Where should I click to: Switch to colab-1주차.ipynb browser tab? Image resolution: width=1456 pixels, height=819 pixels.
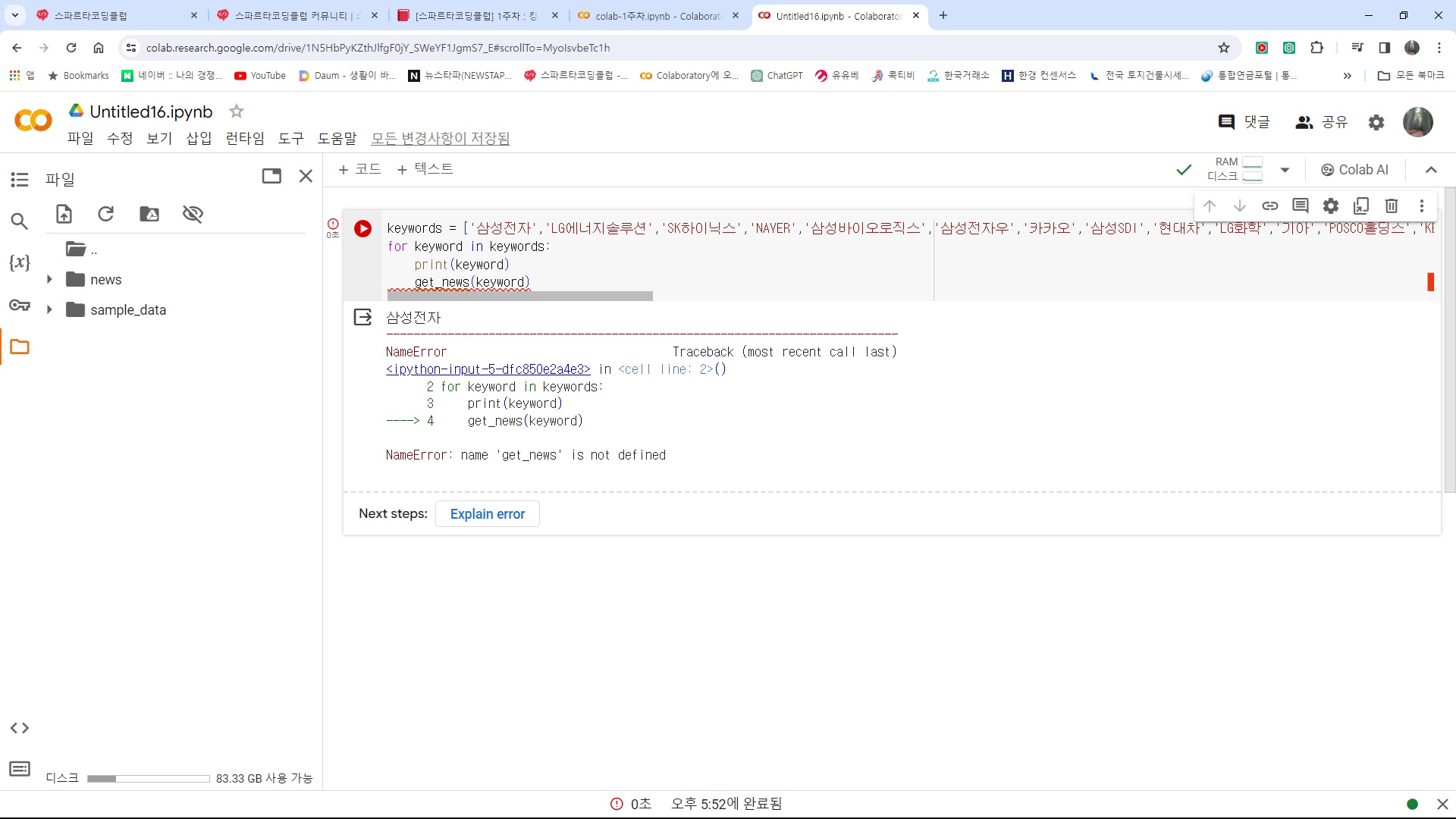(x=657, y=15)
